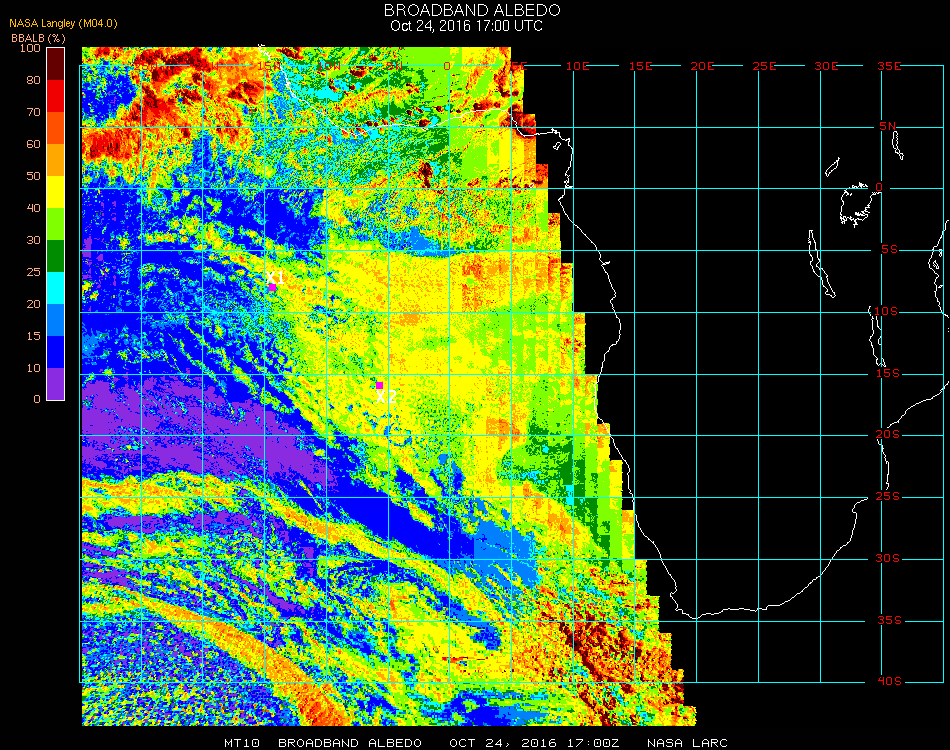
Task: Select the dark red 80-100 colorbar swatch
Action: click(x=56, y=64)
